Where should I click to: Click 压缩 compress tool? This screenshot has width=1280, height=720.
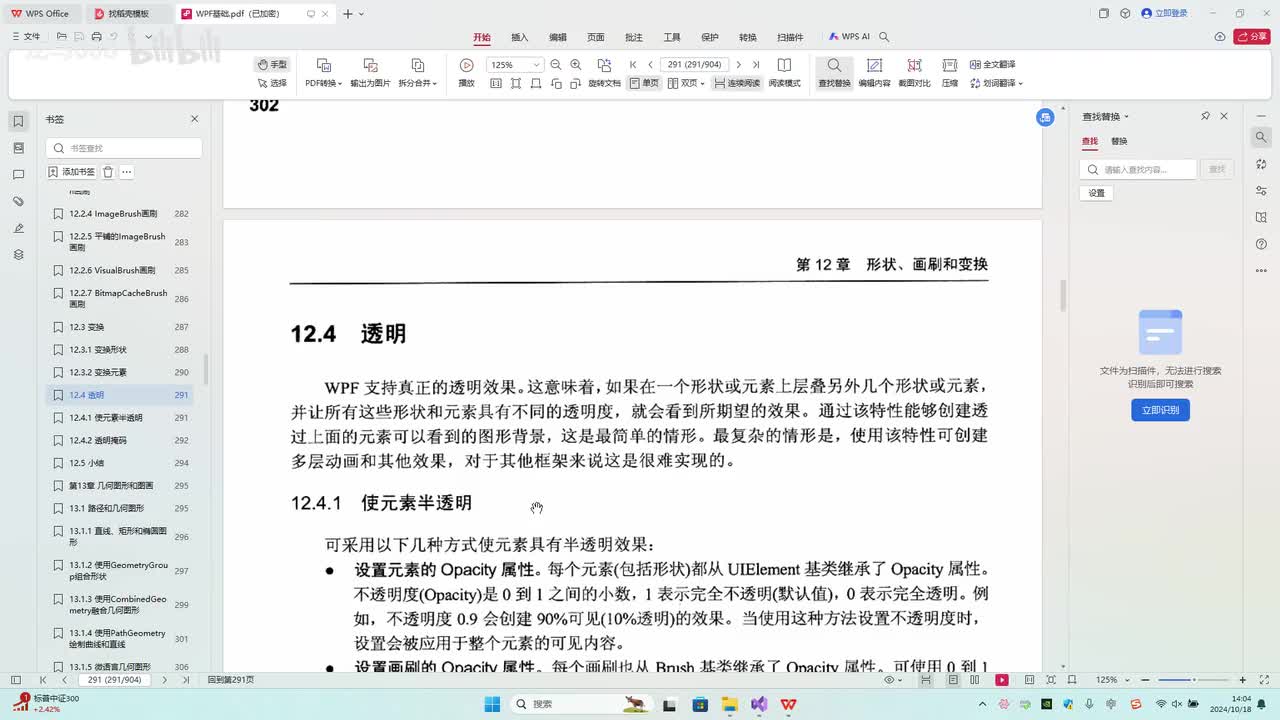coord(950,73)
